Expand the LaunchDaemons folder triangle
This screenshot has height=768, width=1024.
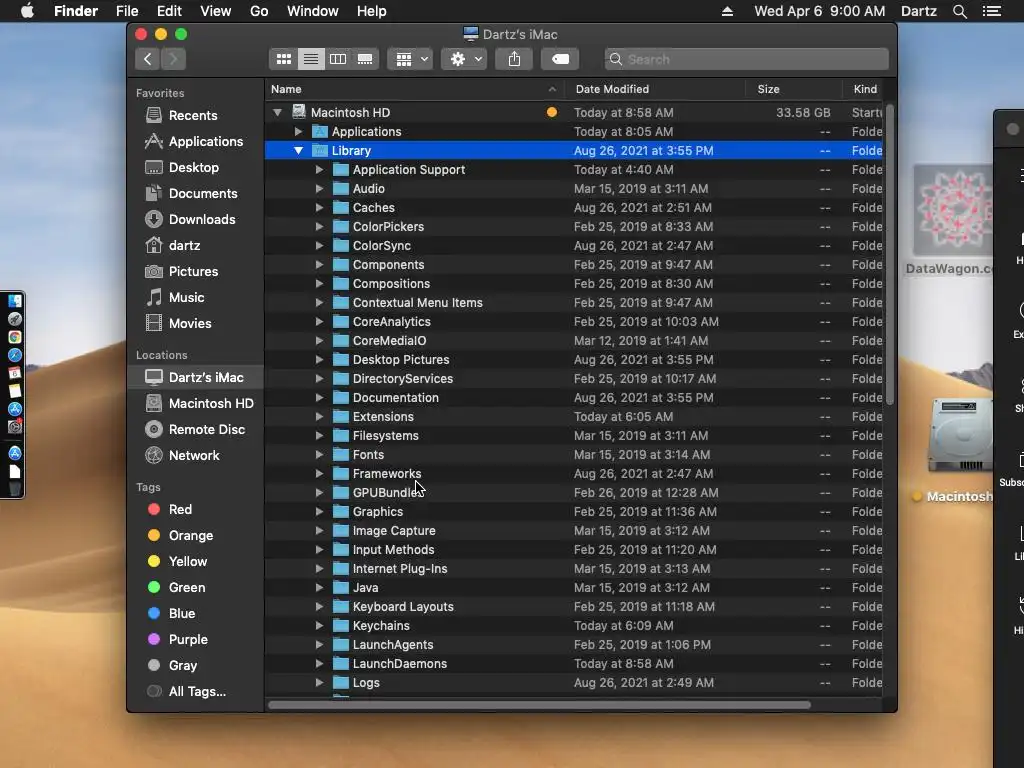tap(319, 664)
